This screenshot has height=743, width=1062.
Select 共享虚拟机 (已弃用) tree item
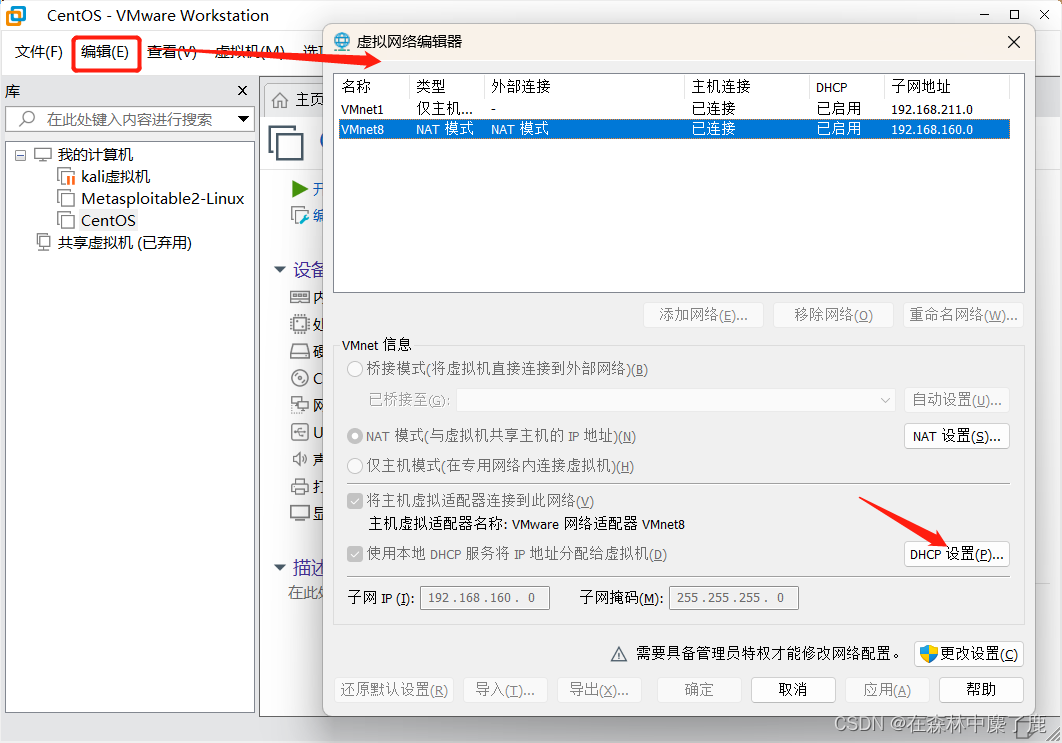125,242
